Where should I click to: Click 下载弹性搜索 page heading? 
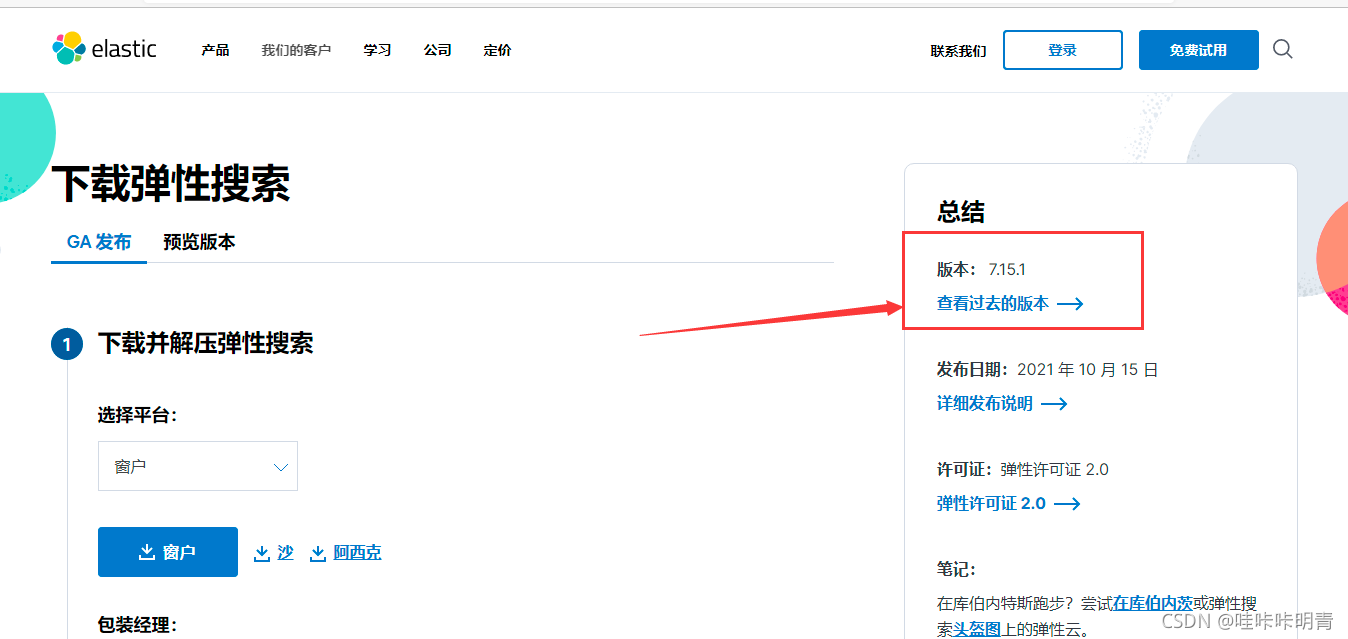click(171, 184)
